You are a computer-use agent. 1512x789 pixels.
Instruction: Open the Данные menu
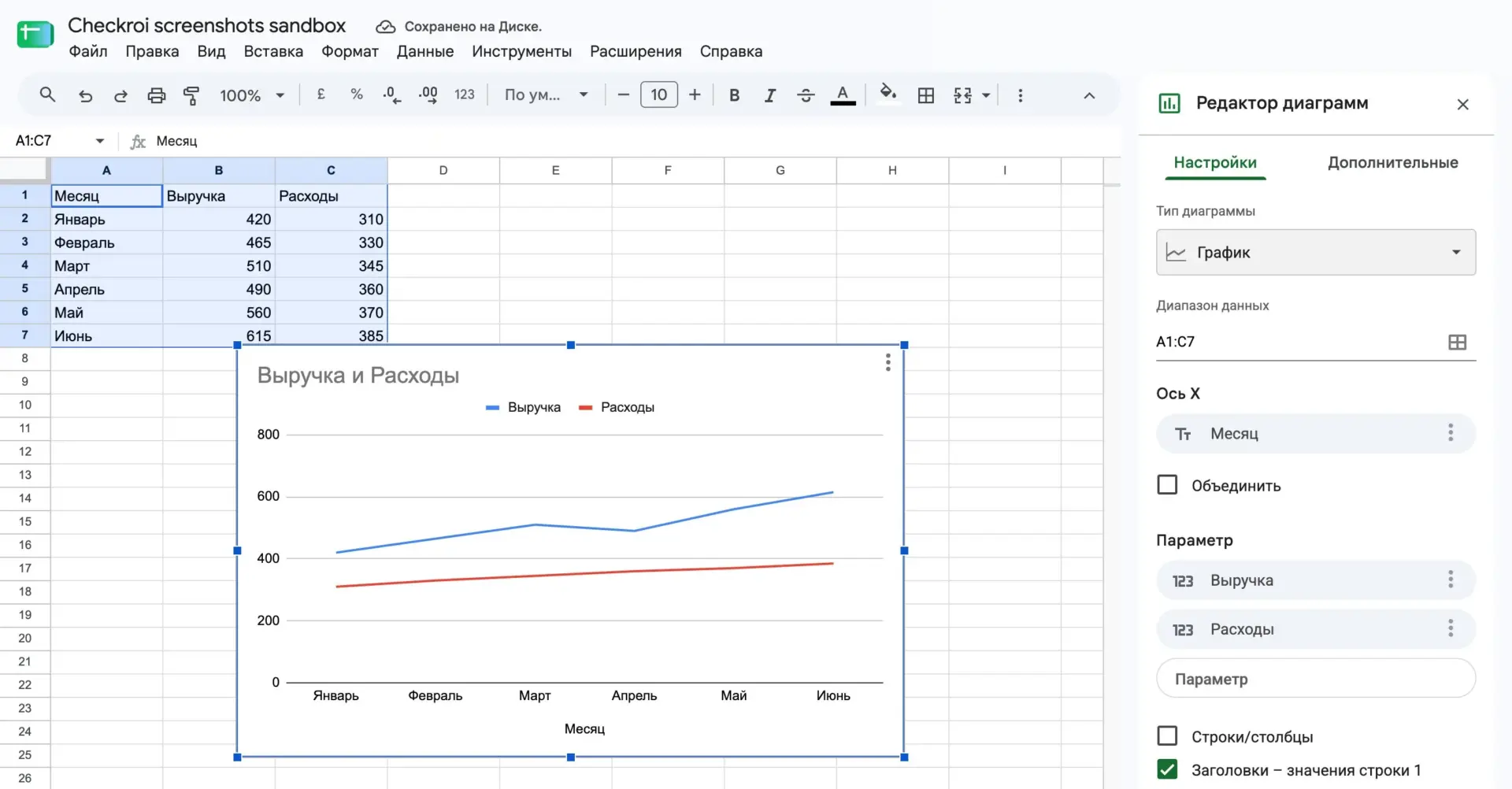click(x=425, y=51)
